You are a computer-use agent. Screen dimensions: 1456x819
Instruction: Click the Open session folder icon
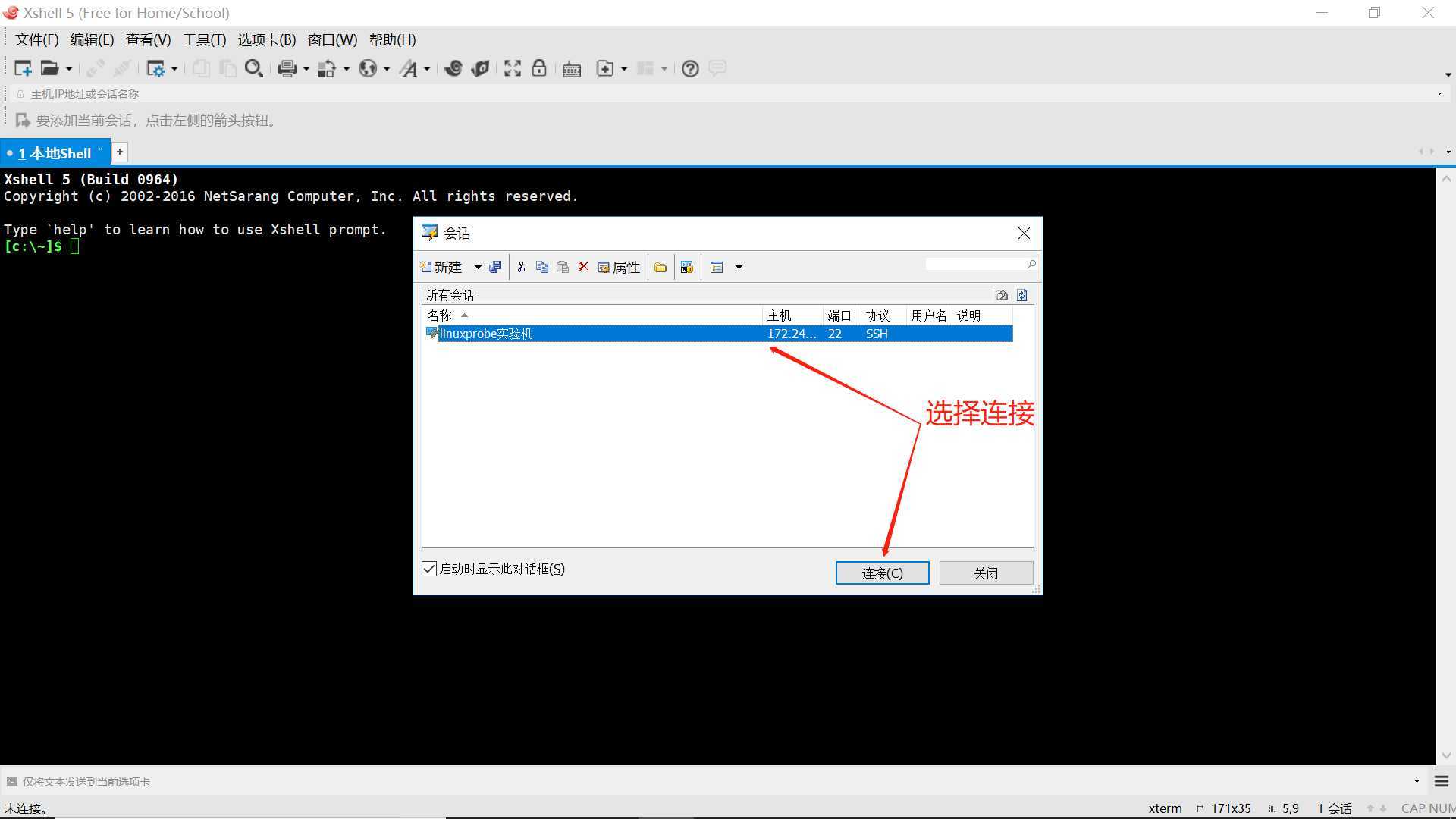pyautogui.click(x=49, y=68)
